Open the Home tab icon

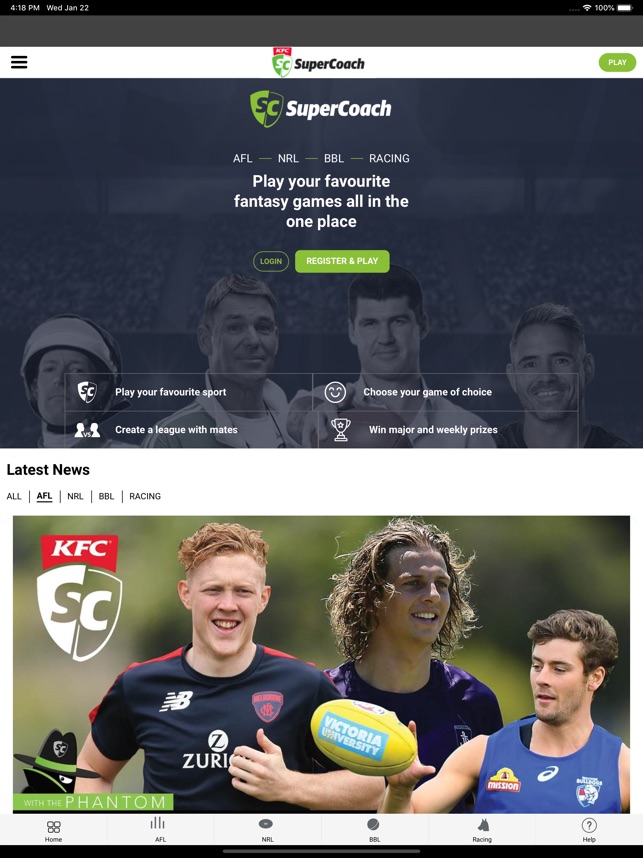click(54, 826)
